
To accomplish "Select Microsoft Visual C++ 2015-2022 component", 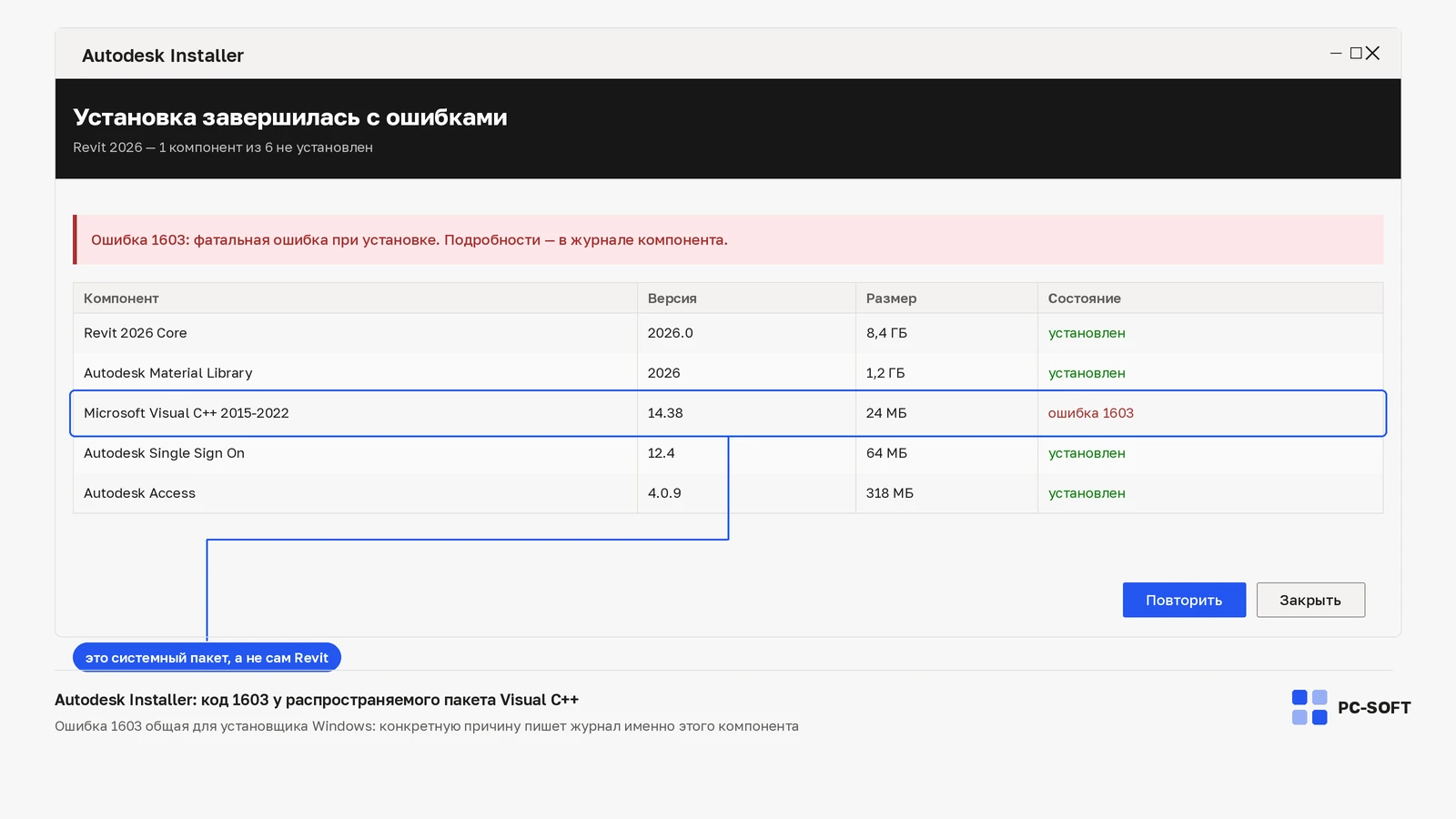I will (187, 413).
